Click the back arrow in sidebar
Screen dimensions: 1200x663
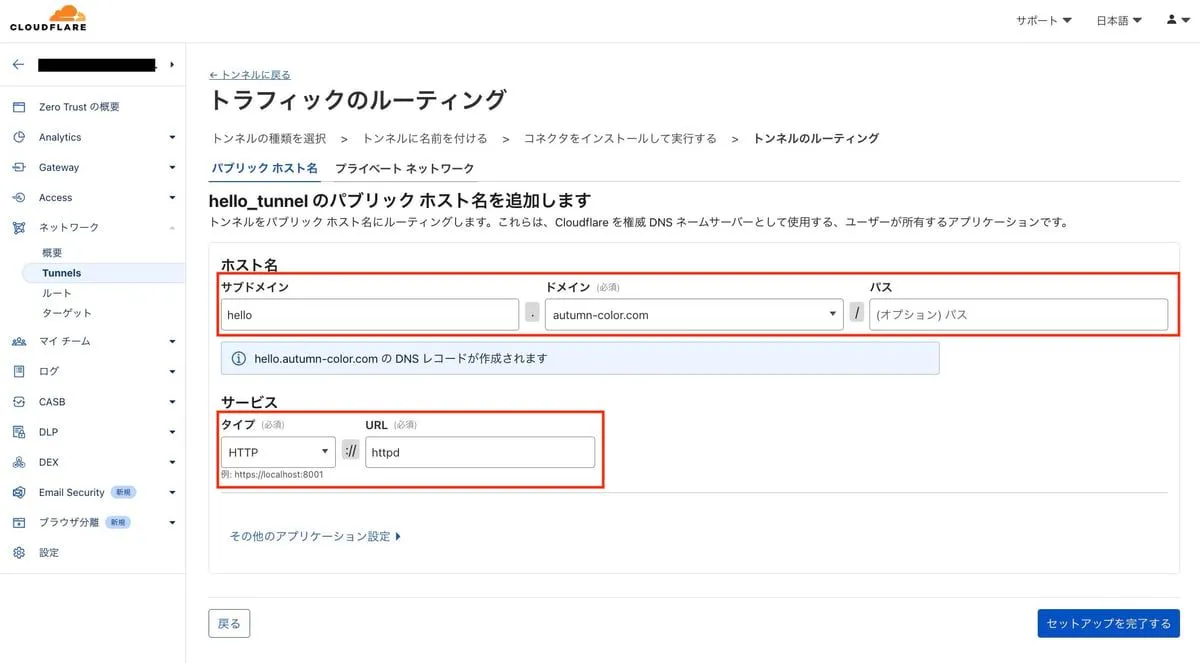18,65
